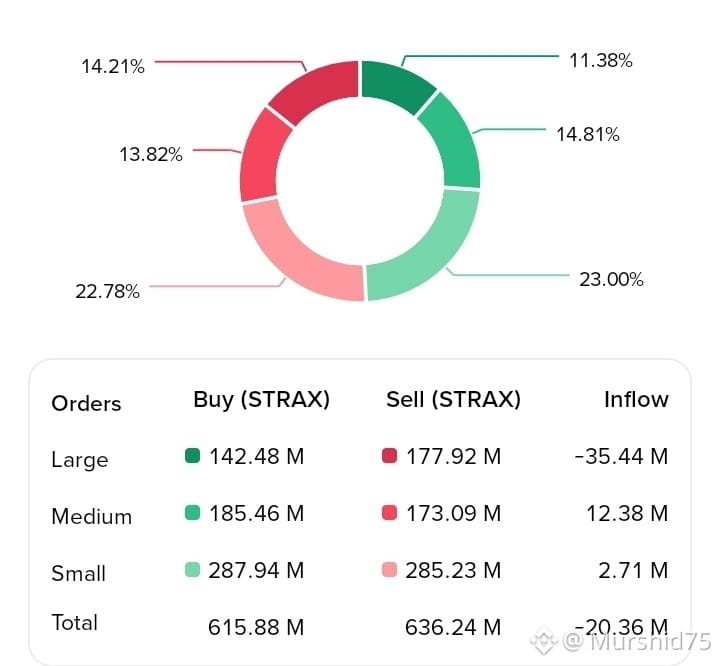Click the 12.38 M inflow value

pos(627,513)
